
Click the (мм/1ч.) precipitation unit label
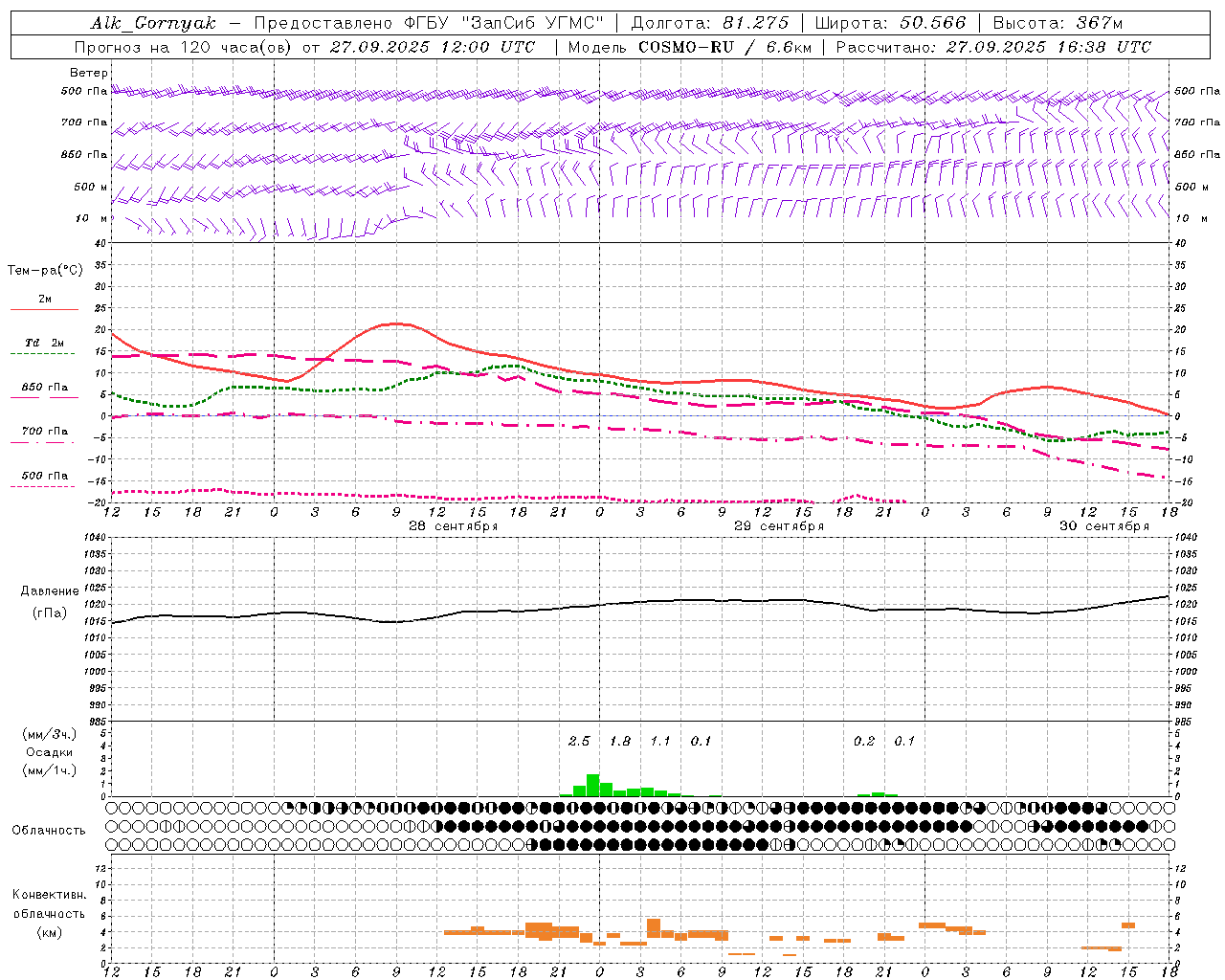click(x=50, y=770)
